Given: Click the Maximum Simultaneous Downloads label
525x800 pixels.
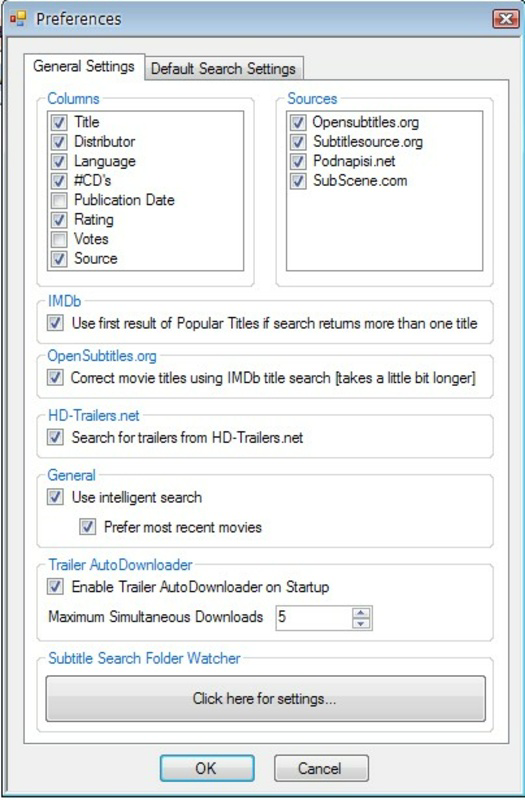Looking at the screenshot, I should point(156,617).
